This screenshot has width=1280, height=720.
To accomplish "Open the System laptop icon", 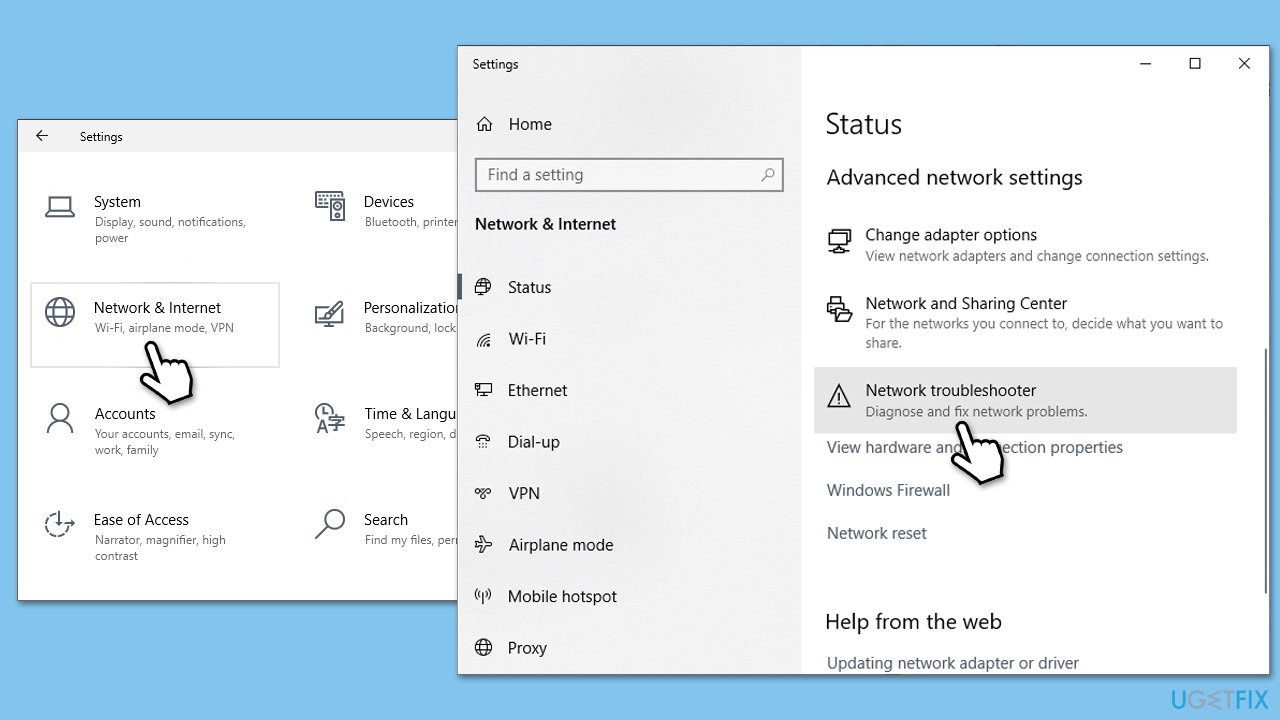I will [x=60, y=207].
